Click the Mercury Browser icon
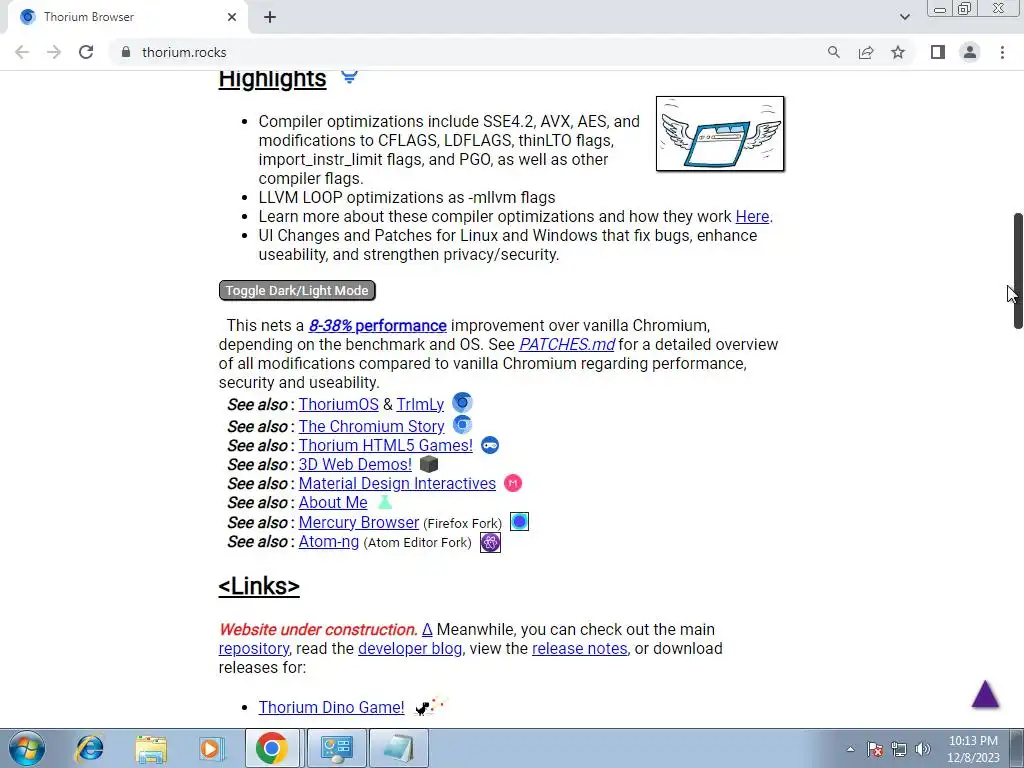The height and width of the screenshot is (768, 1024). tap(519, 522)
